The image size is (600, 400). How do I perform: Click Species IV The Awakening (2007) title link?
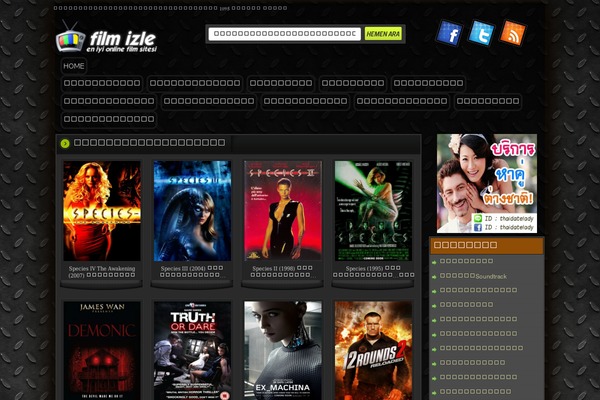point(102,272)
